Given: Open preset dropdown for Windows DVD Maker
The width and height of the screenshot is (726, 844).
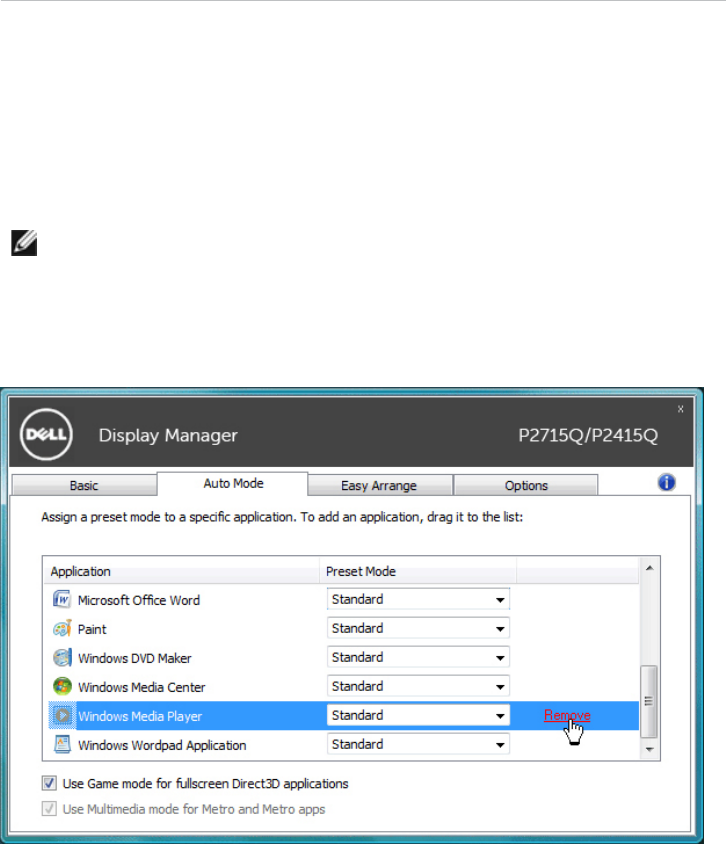Looking at the screenshot, I should 418,657.
